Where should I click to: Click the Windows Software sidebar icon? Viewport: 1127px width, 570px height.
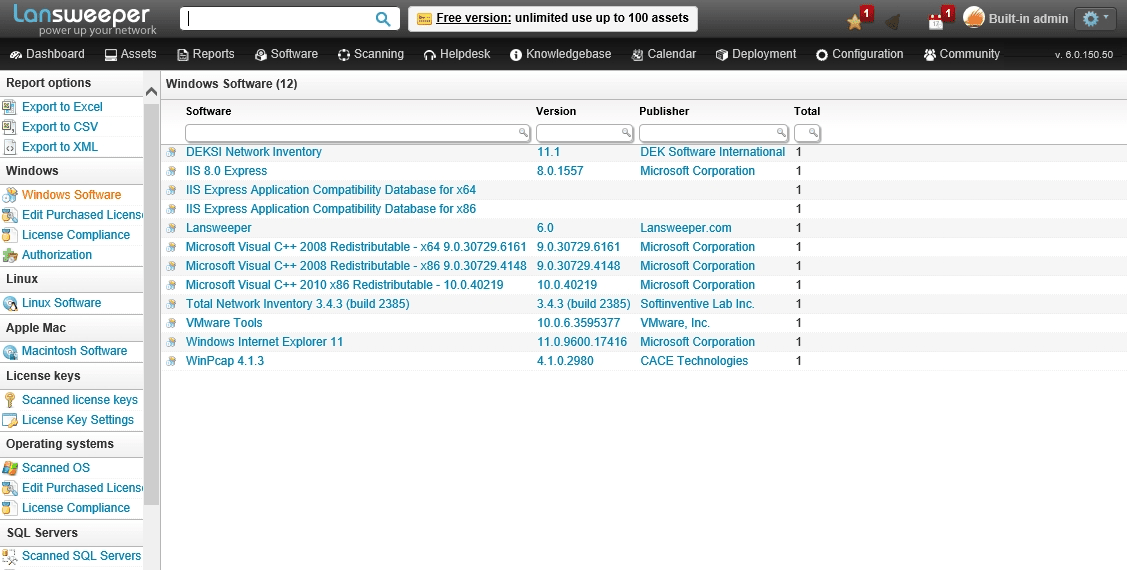point(9,195)
